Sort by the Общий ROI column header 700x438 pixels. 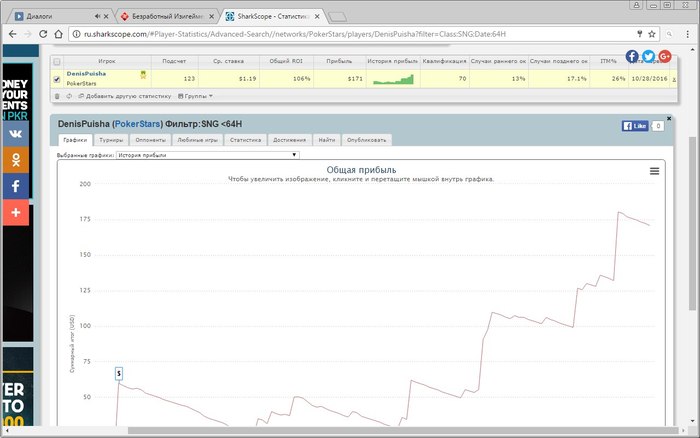click(286, 61)
